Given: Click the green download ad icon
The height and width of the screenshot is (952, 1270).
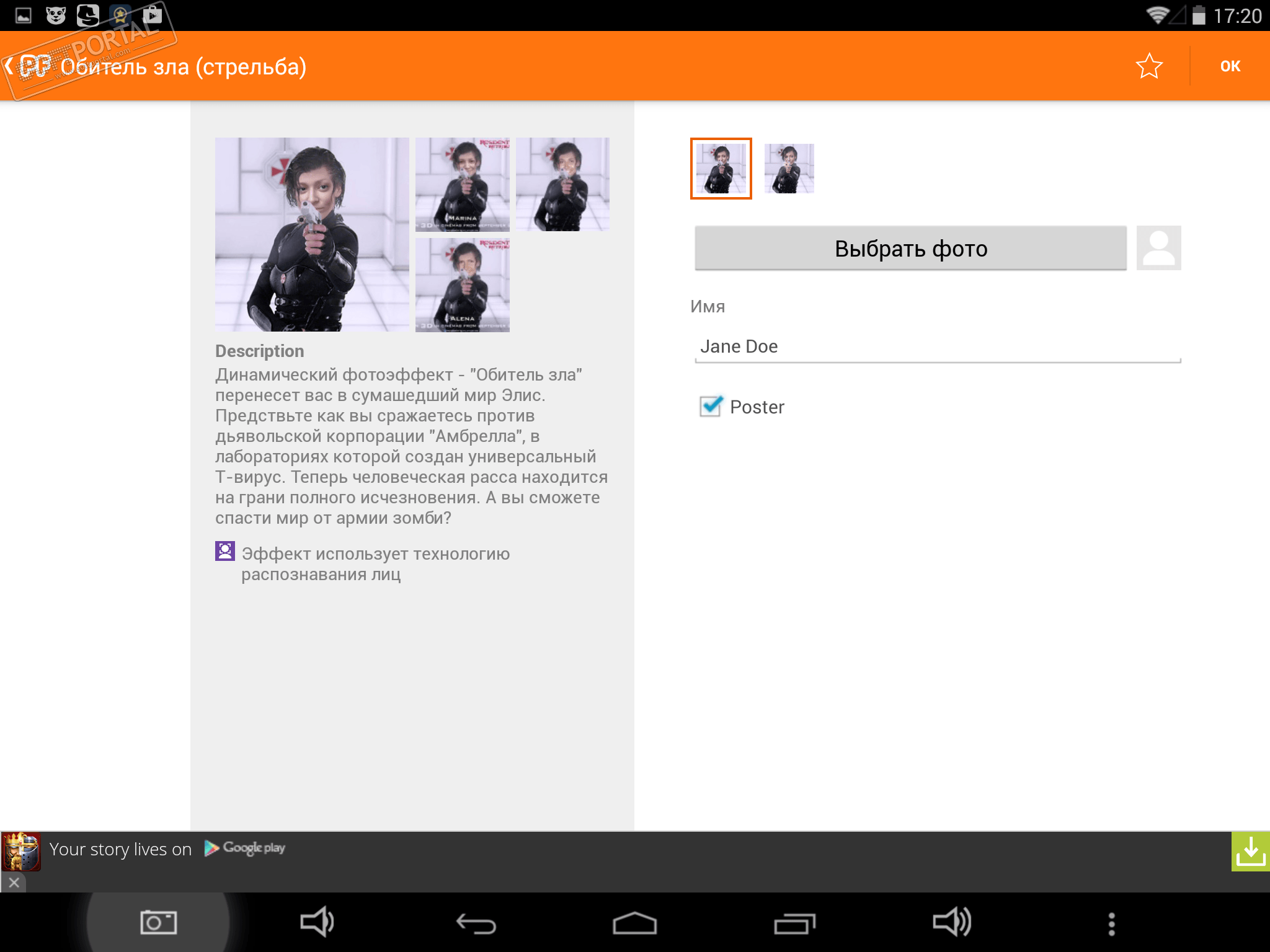Looking at the screenshot, I should click(1250, 852).
